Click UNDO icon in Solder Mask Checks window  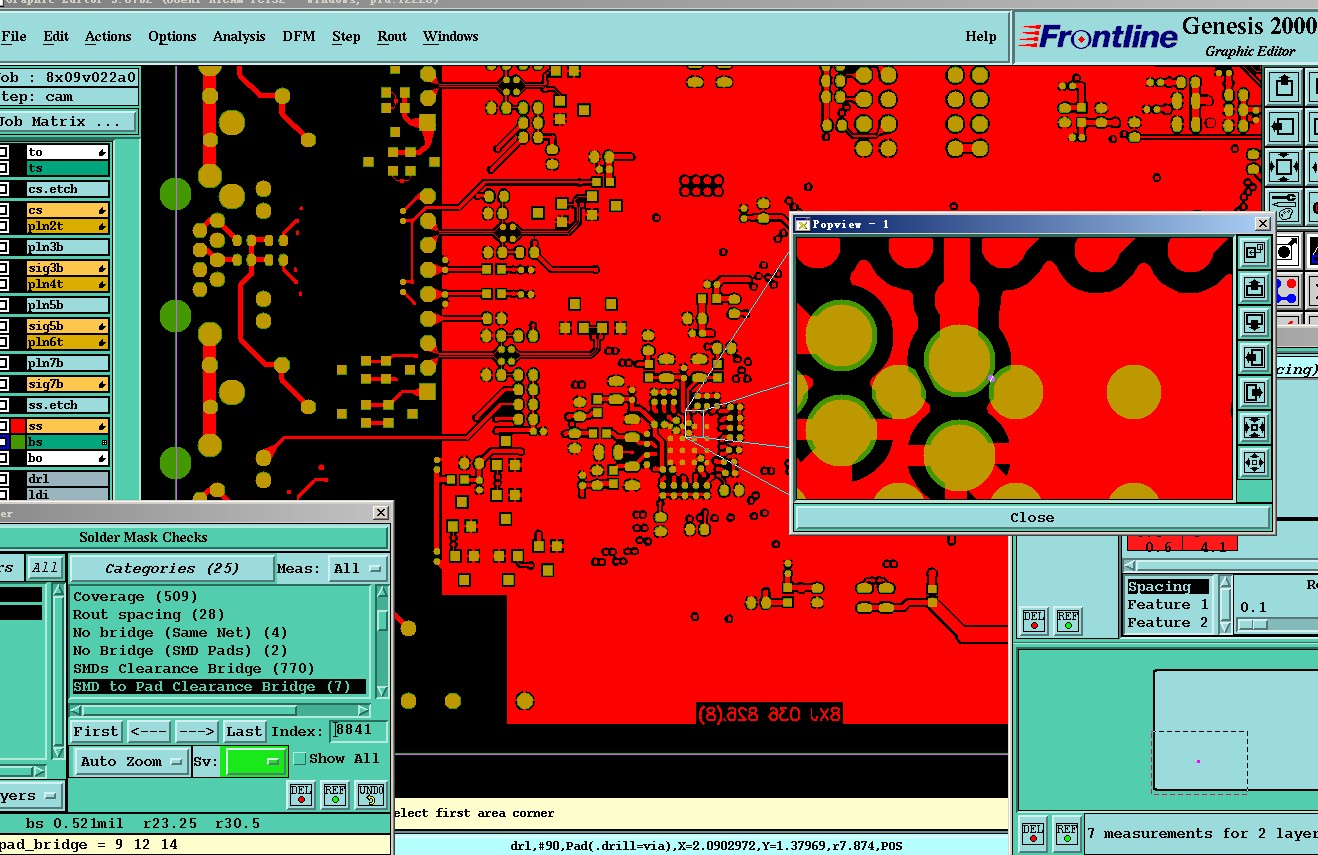tap(370, 795)
